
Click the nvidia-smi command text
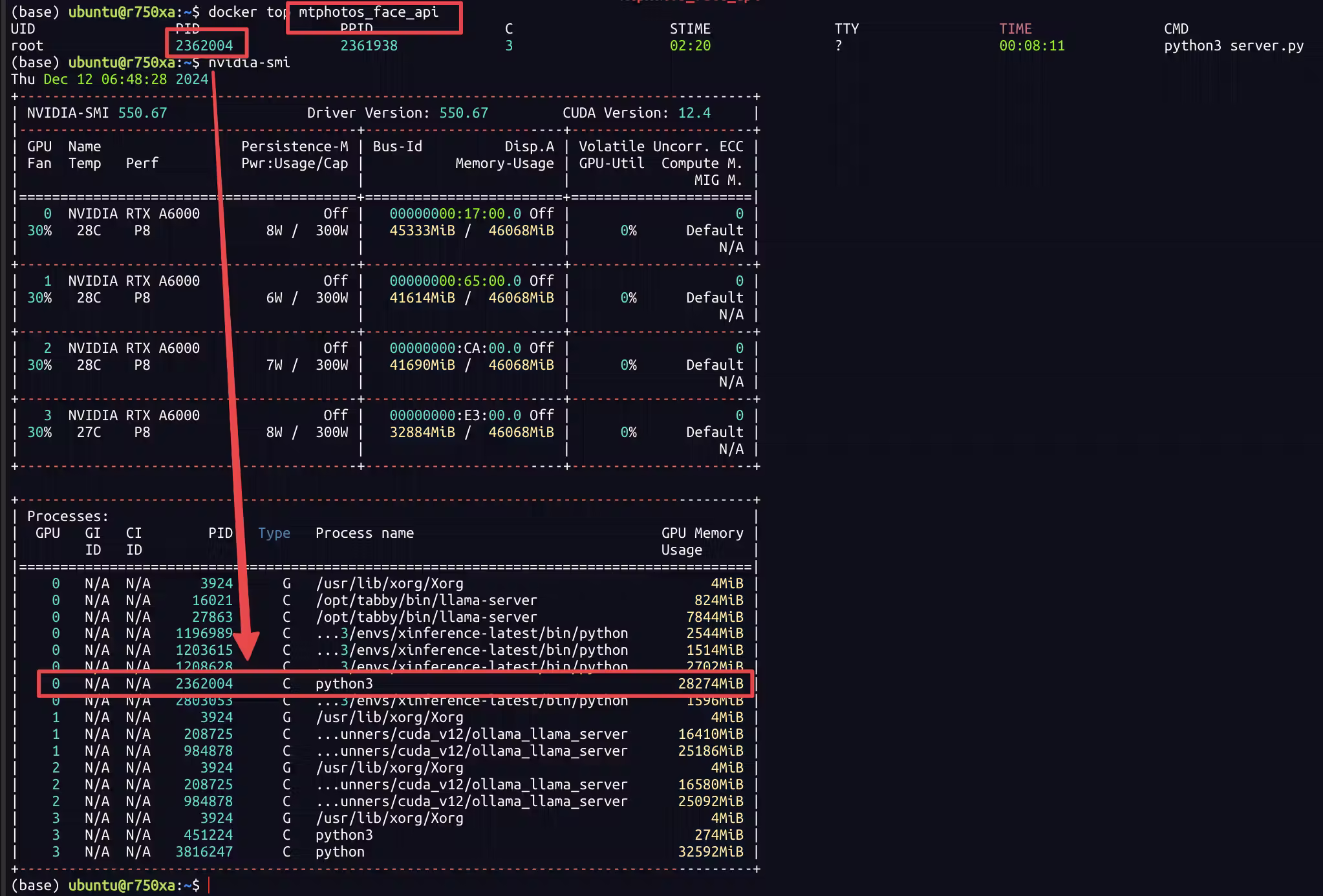(x=249, y=62)
